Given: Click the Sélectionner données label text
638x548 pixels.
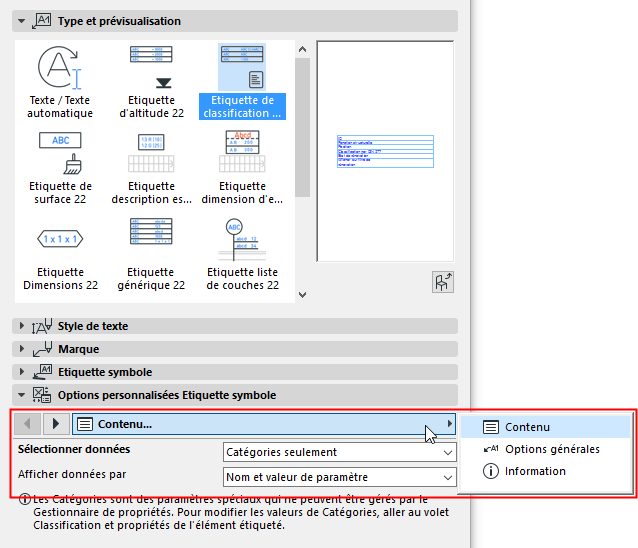Looking at the screenshot, I should coord(74,449).
